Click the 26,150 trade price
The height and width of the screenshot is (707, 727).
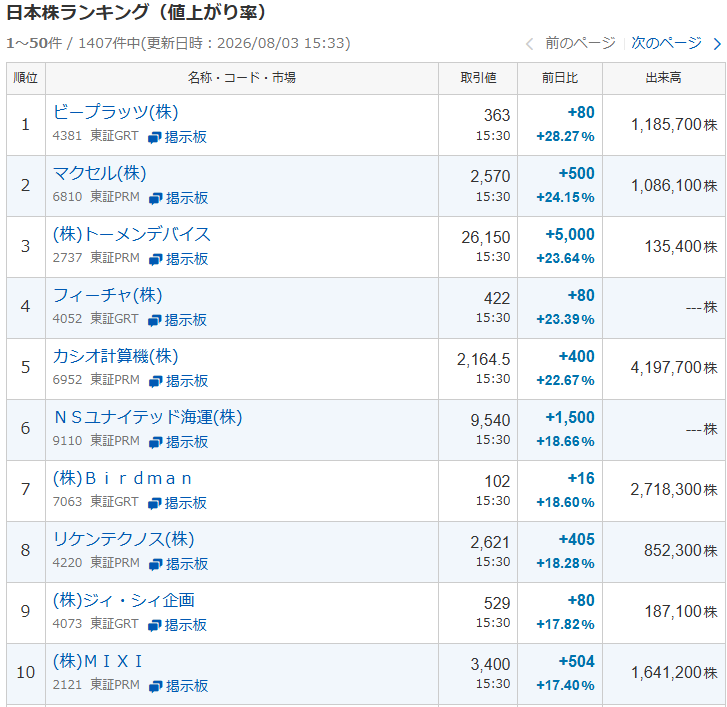tap(485, 237)
